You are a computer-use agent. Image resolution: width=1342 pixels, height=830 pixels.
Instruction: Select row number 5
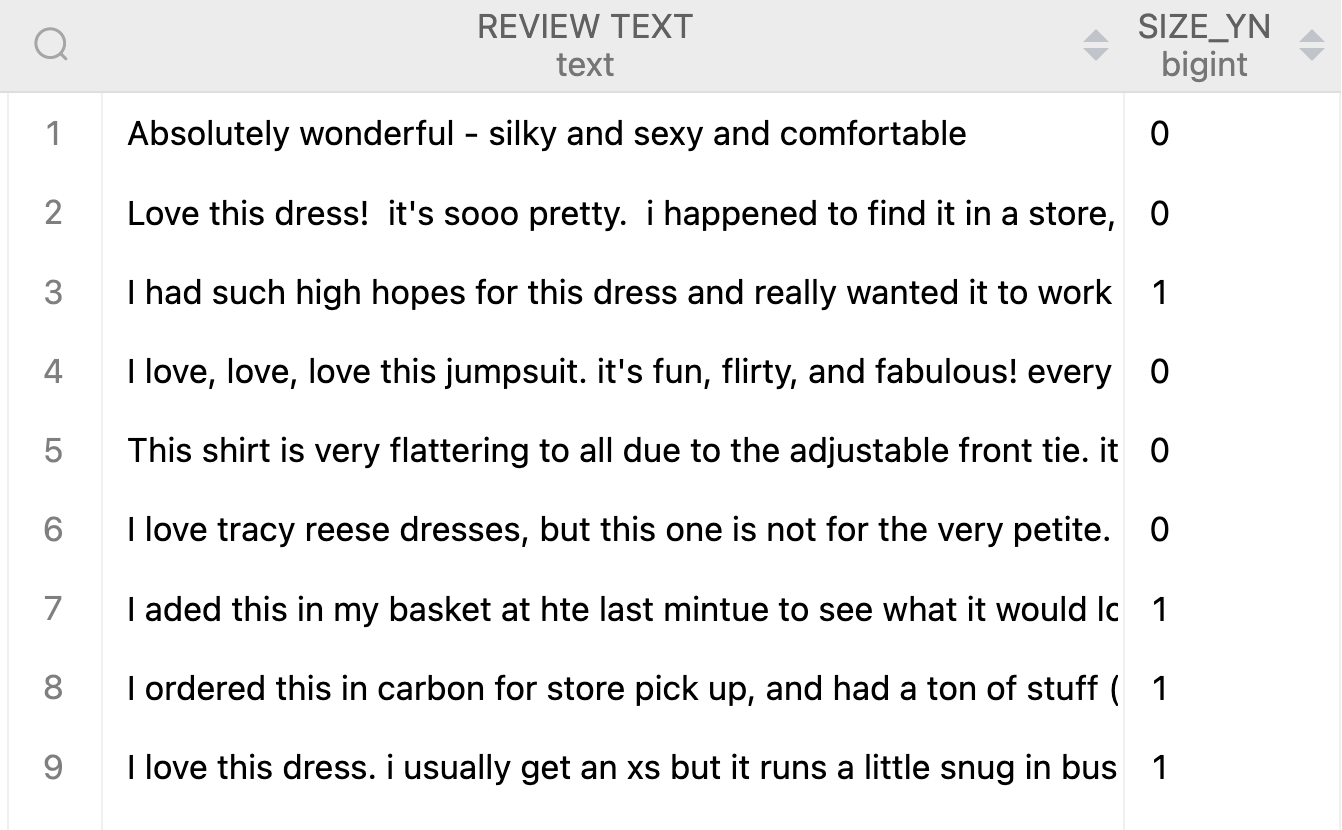click(x=53, y=450)
